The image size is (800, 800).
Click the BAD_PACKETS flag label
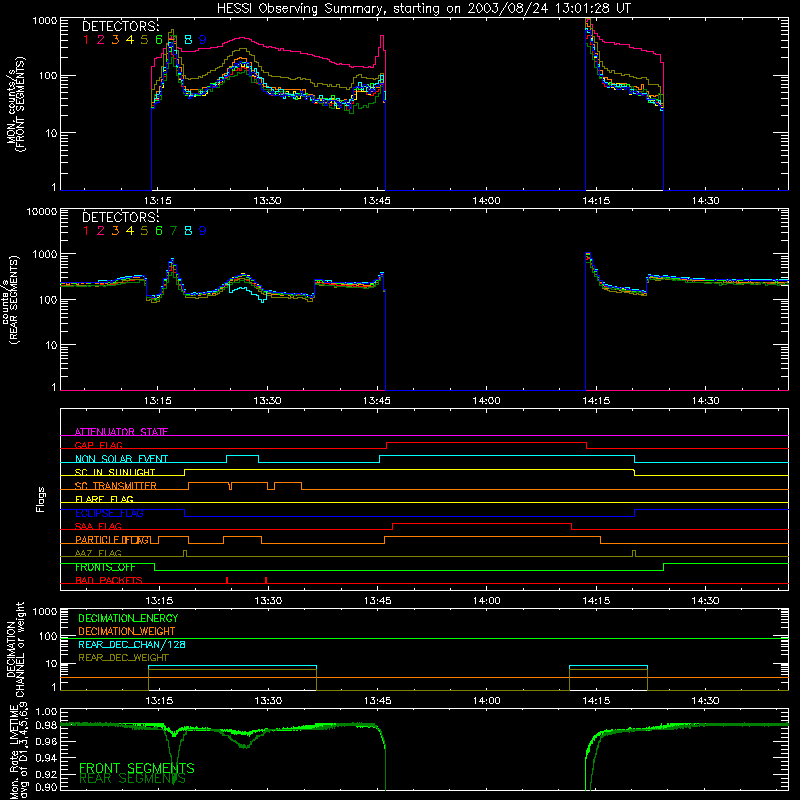point(109,580)
